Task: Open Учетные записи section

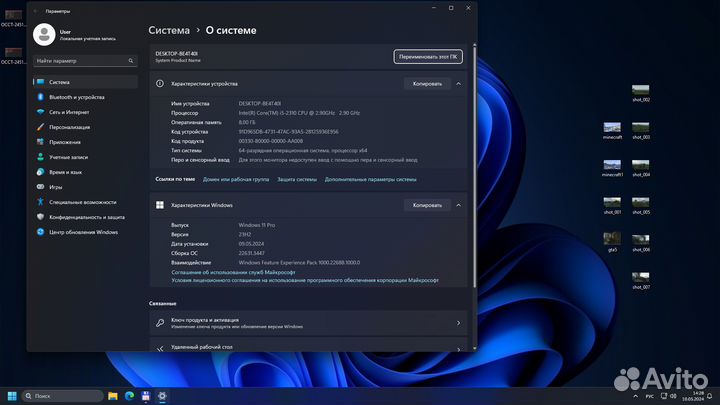Action: 68,157
